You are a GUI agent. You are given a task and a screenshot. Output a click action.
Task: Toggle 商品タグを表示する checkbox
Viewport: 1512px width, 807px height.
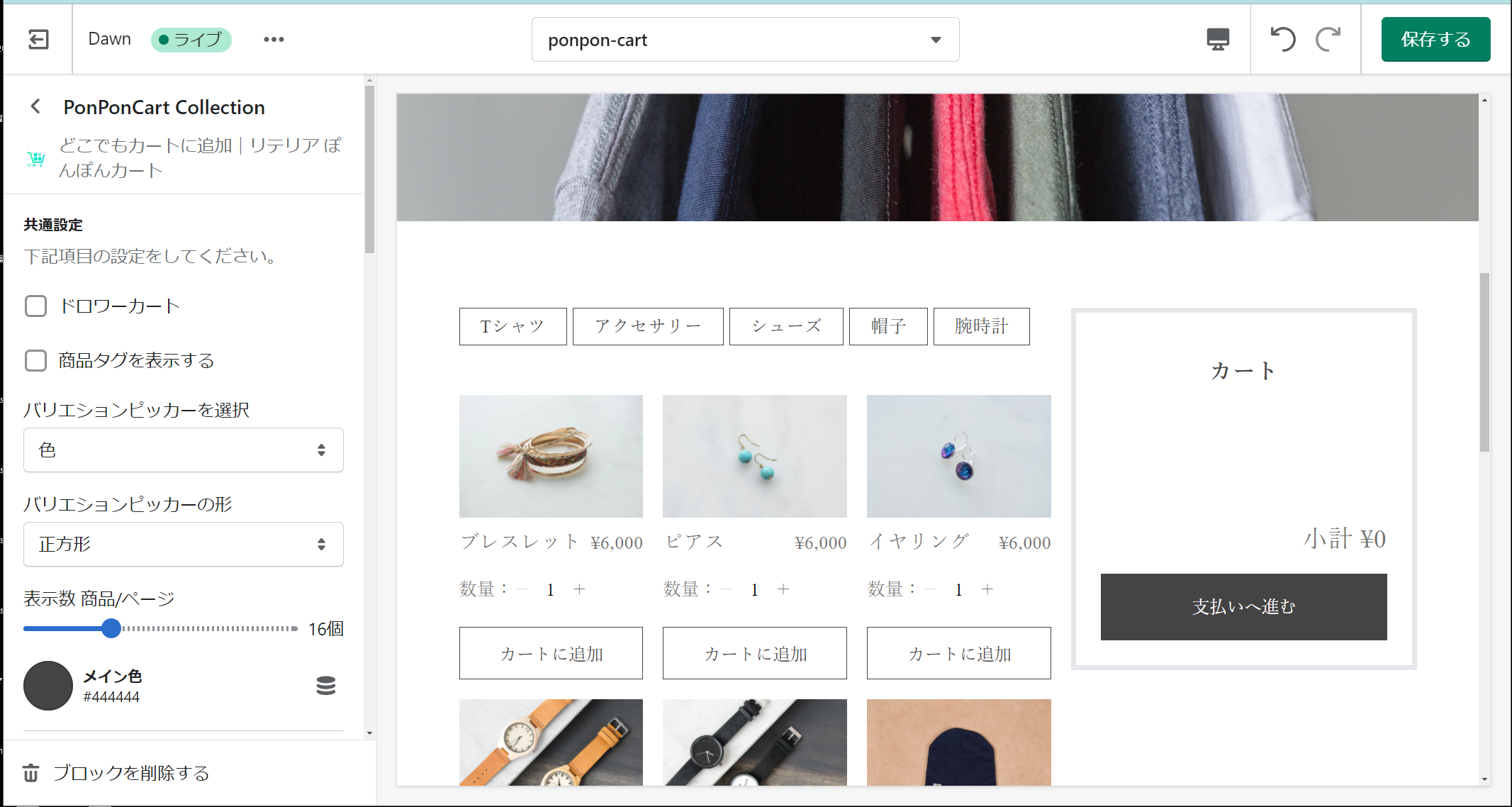(x=35, y=360)
